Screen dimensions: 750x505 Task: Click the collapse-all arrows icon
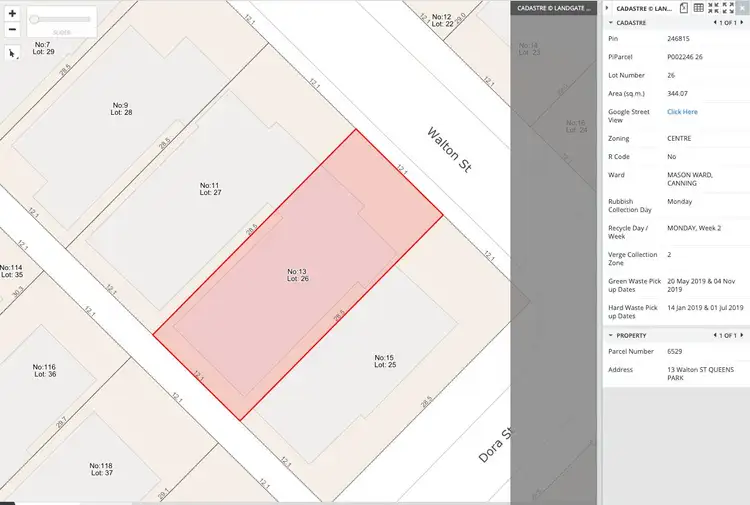tap(713, 8)
